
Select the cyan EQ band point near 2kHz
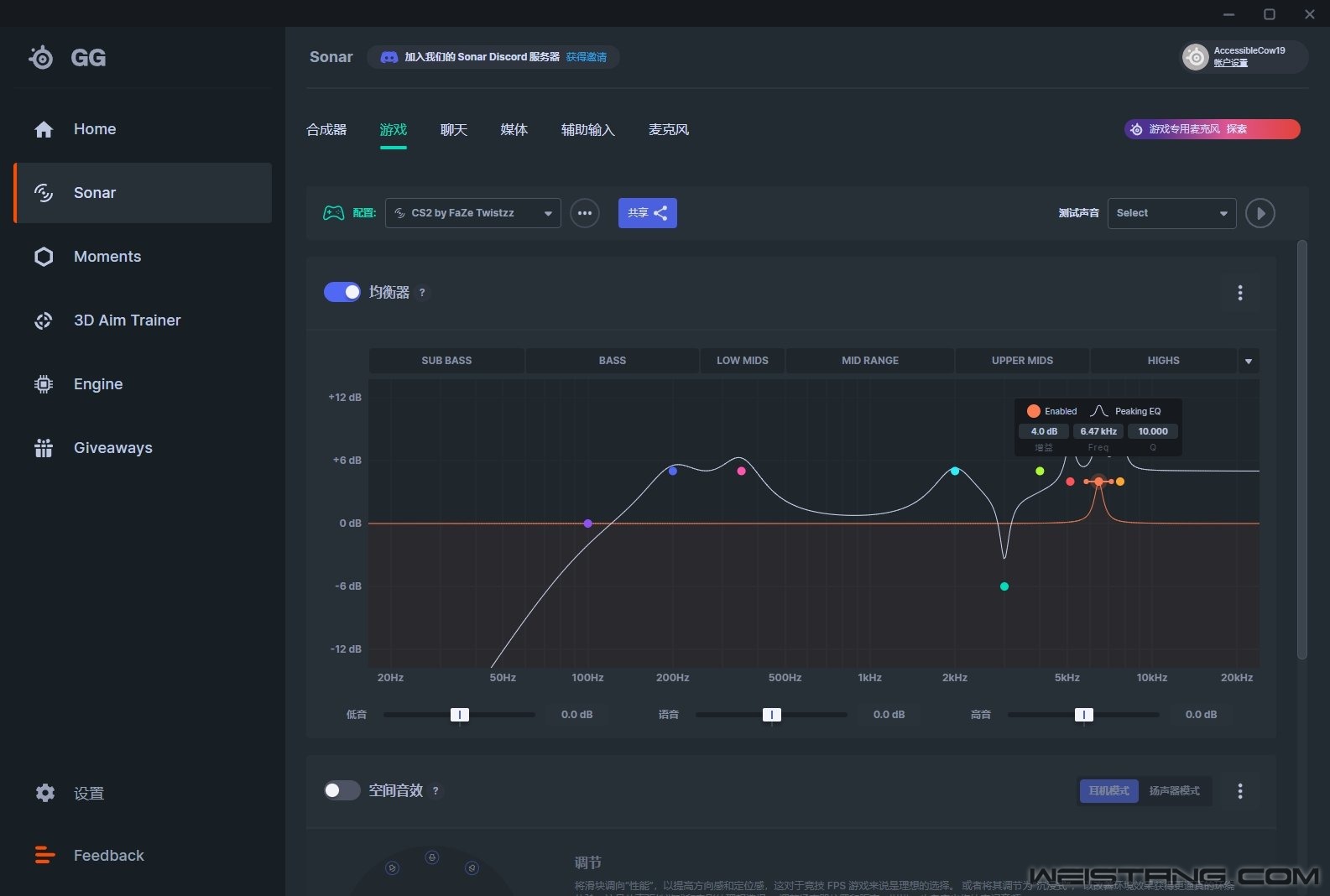pos(955,471)
